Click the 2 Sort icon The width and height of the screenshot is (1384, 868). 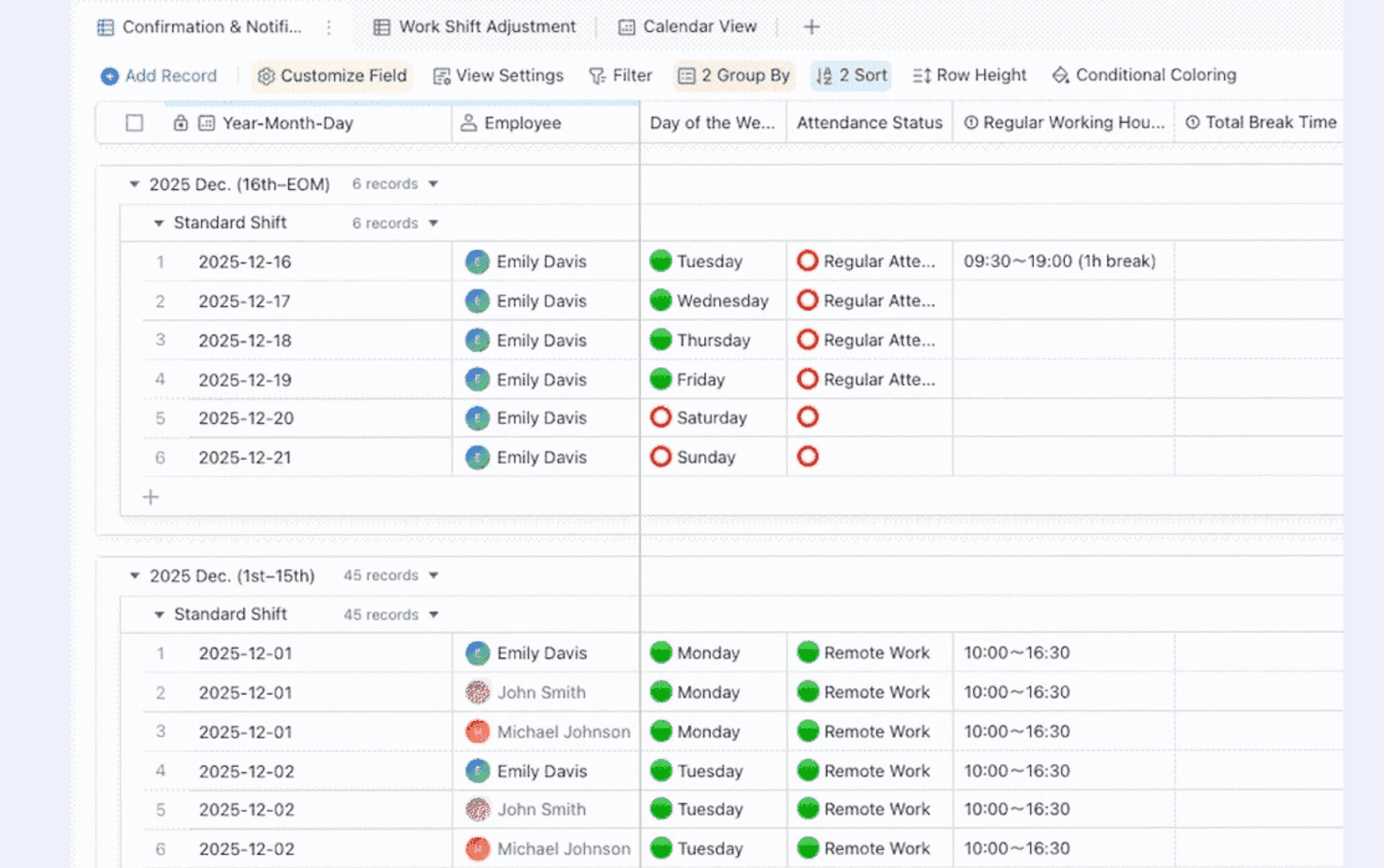point(824,76)
